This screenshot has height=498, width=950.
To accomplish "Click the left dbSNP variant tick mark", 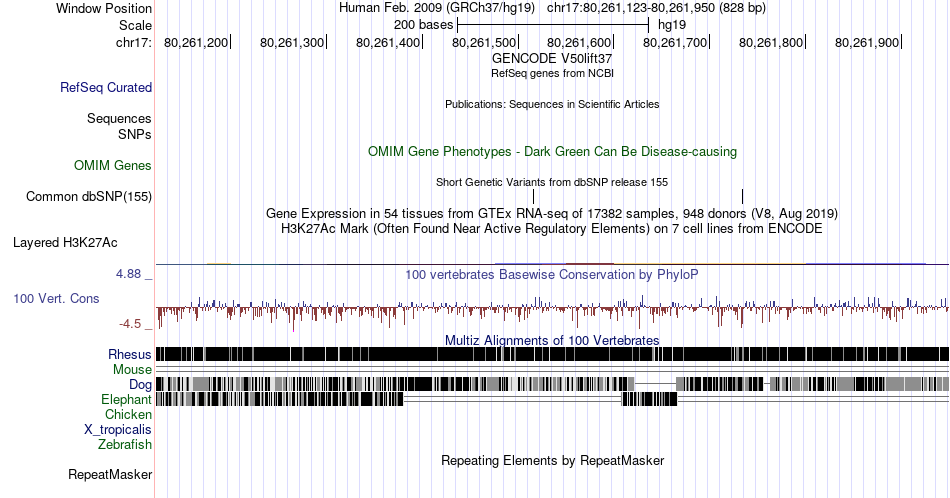I will pos(533,196).
